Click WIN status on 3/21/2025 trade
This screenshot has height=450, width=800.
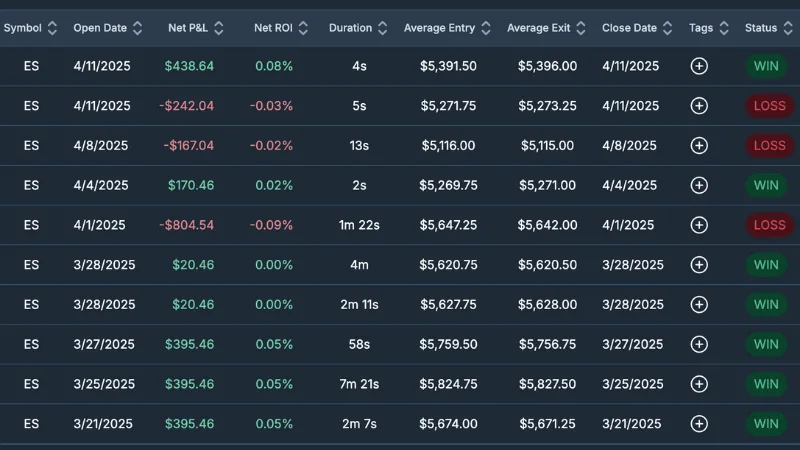pos(766,424)
